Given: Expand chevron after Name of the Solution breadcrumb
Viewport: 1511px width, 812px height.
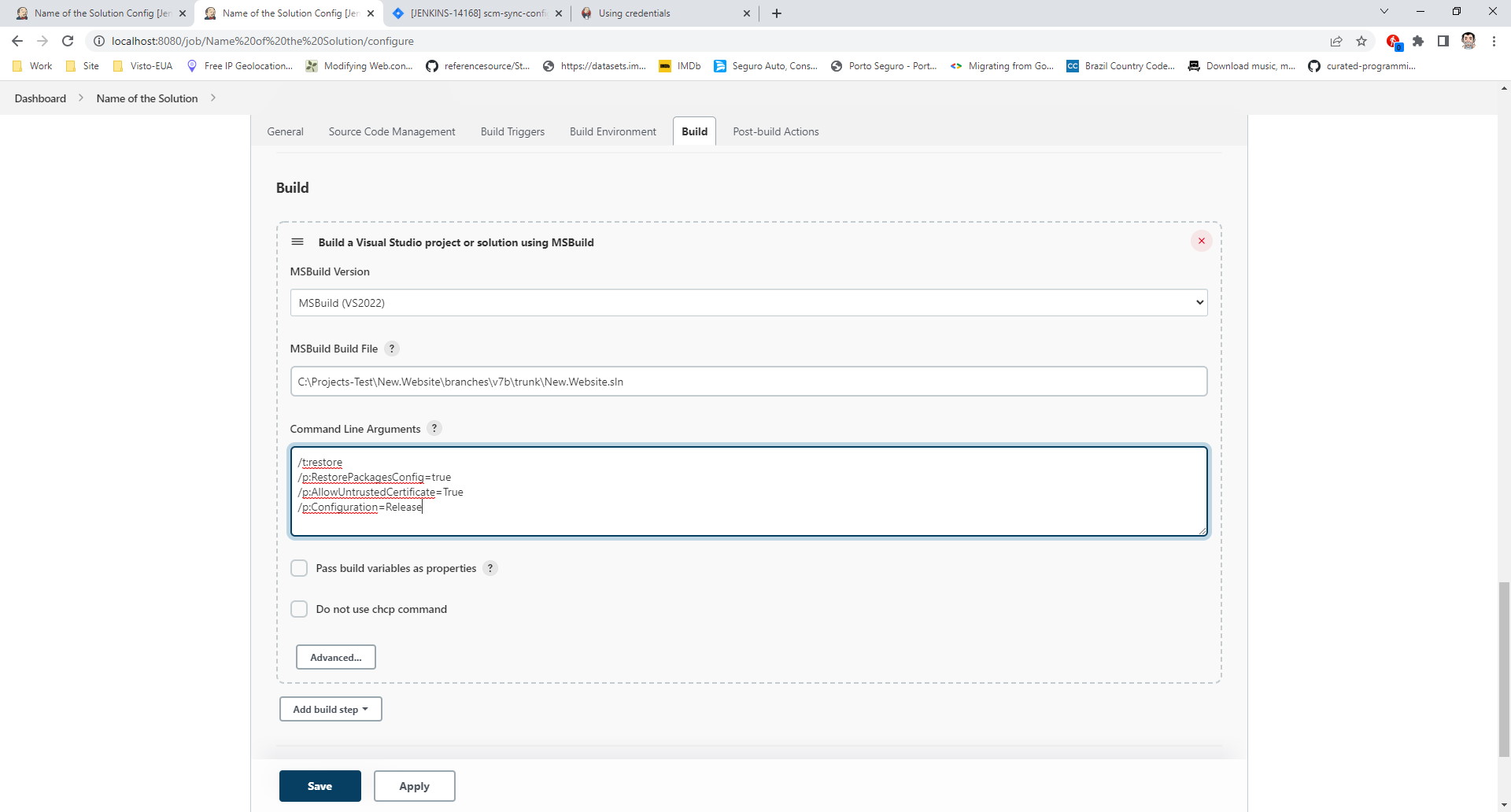Looking at the screenshot, I should tap(213, 98).
